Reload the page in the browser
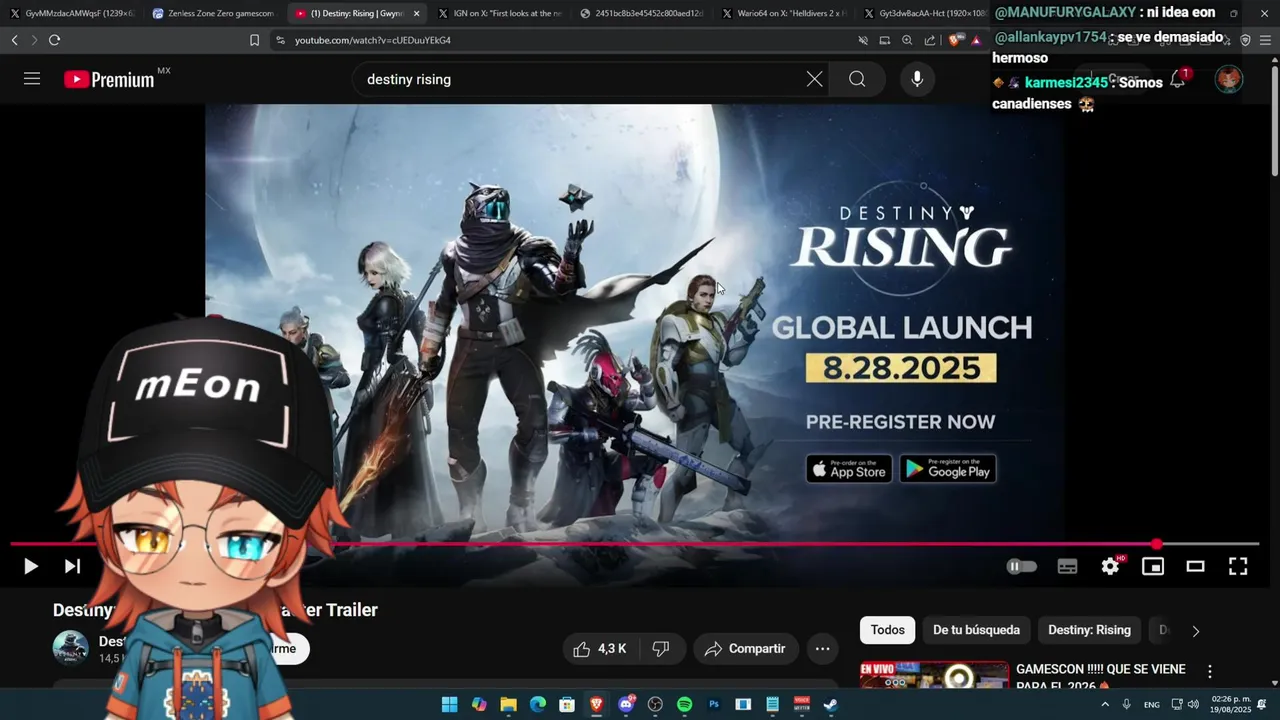Image resolution: width=1280 pixels, height=720 pixels. [x=54, y=40]
